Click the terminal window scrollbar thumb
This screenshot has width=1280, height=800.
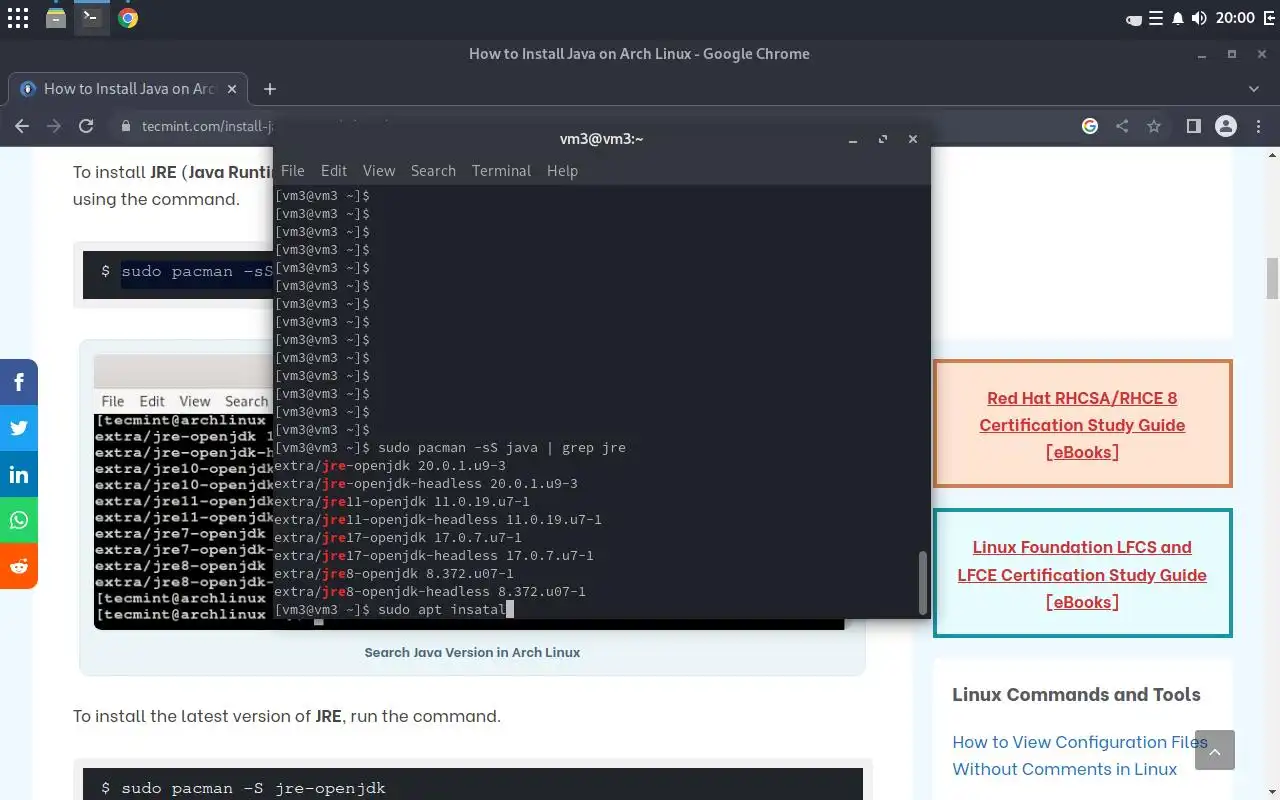tap(922, 581)
